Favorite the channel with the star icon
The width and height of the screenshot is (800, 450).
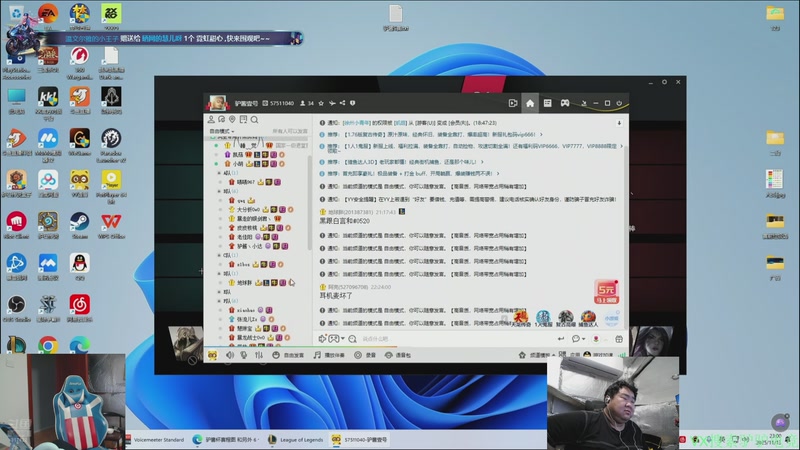(x=321, y=103)
